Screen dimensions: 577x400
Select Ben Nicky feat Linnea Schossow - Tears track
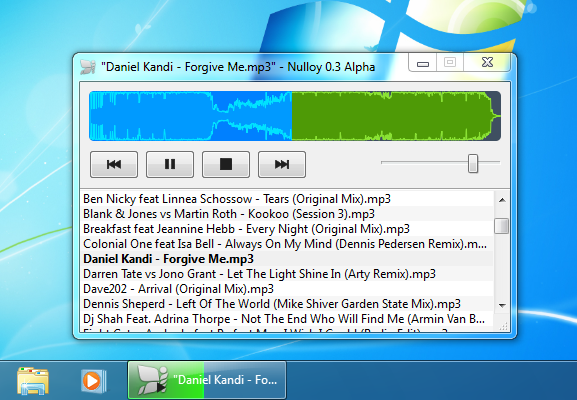(x=287, y=199)
